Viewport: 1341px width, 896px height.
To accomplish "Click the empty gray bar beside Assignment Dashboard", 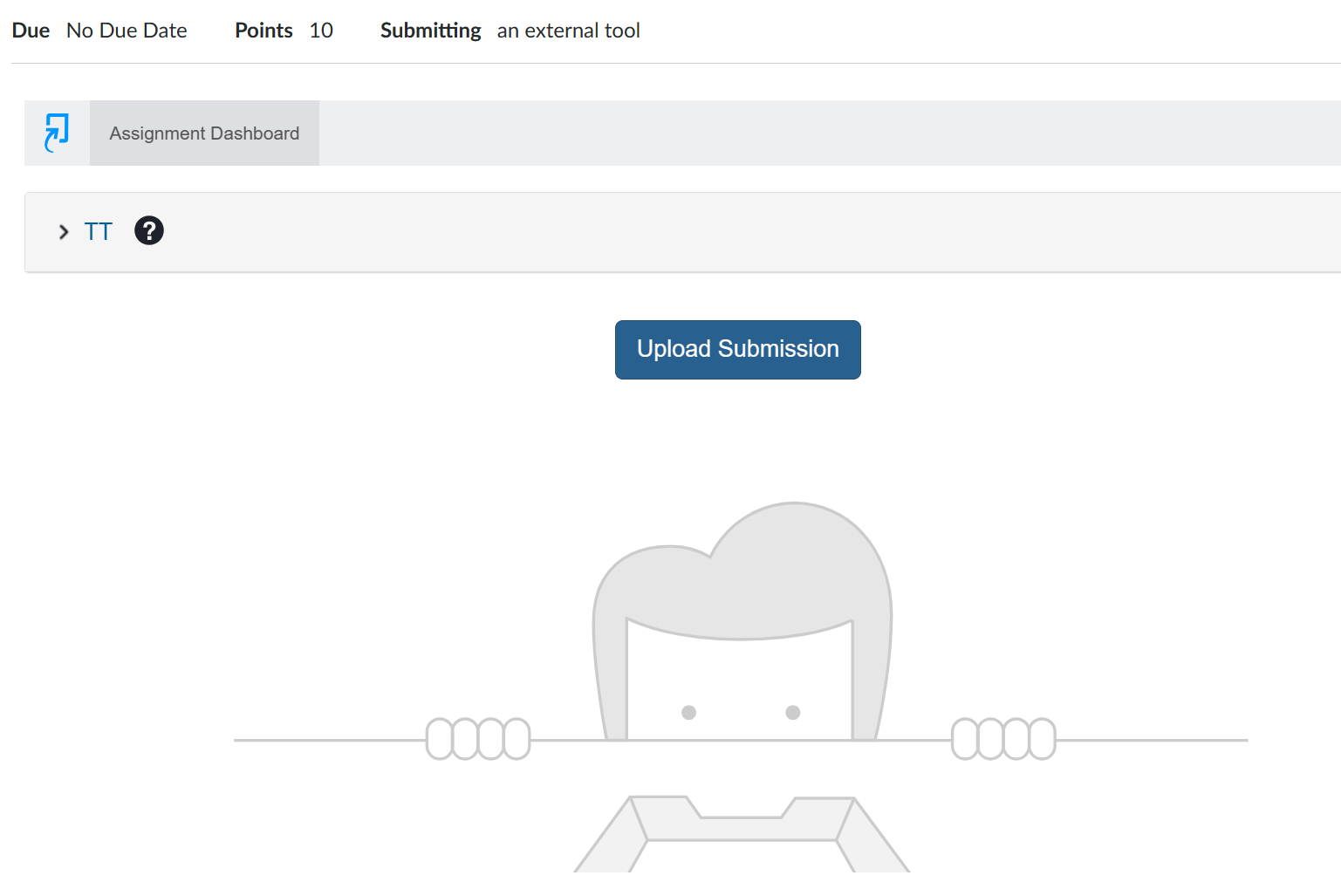I will 830,133.
